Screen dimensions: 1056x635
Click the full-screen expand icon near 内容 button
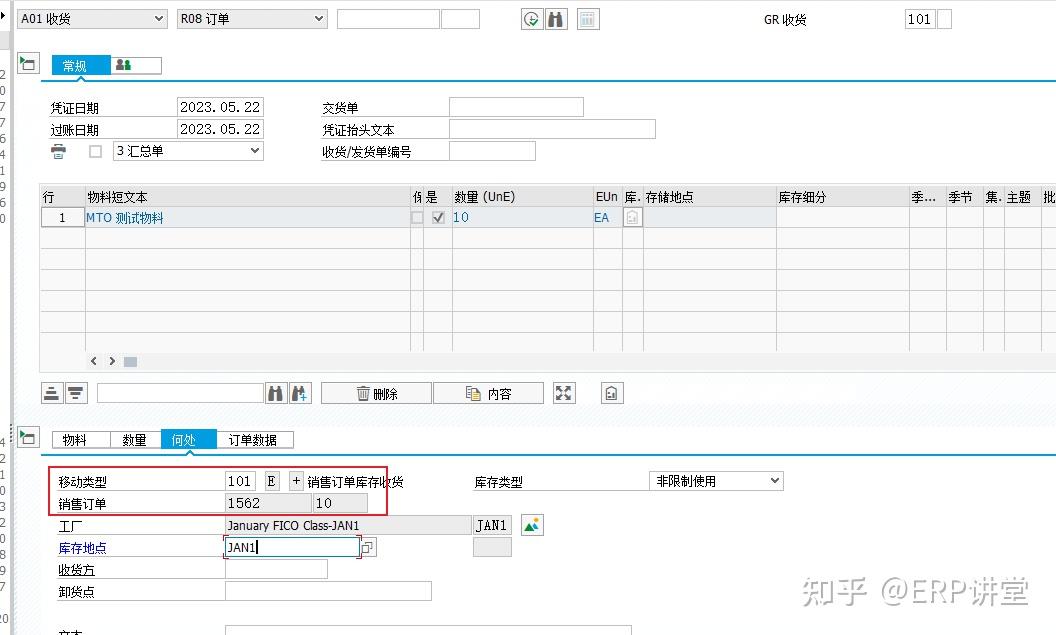point(563,393)
